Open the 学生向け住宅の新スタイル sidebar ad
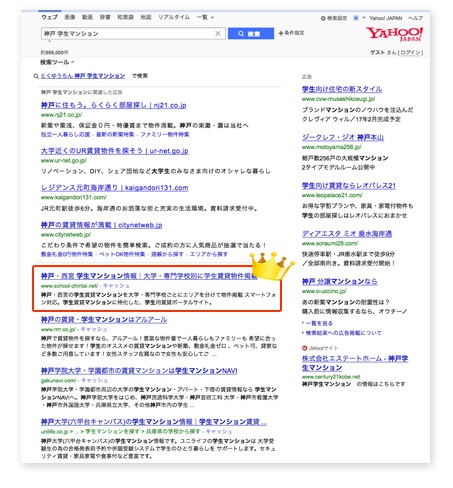Image resolution: width=453 pixels, height=488 pixels. point(342,89)
